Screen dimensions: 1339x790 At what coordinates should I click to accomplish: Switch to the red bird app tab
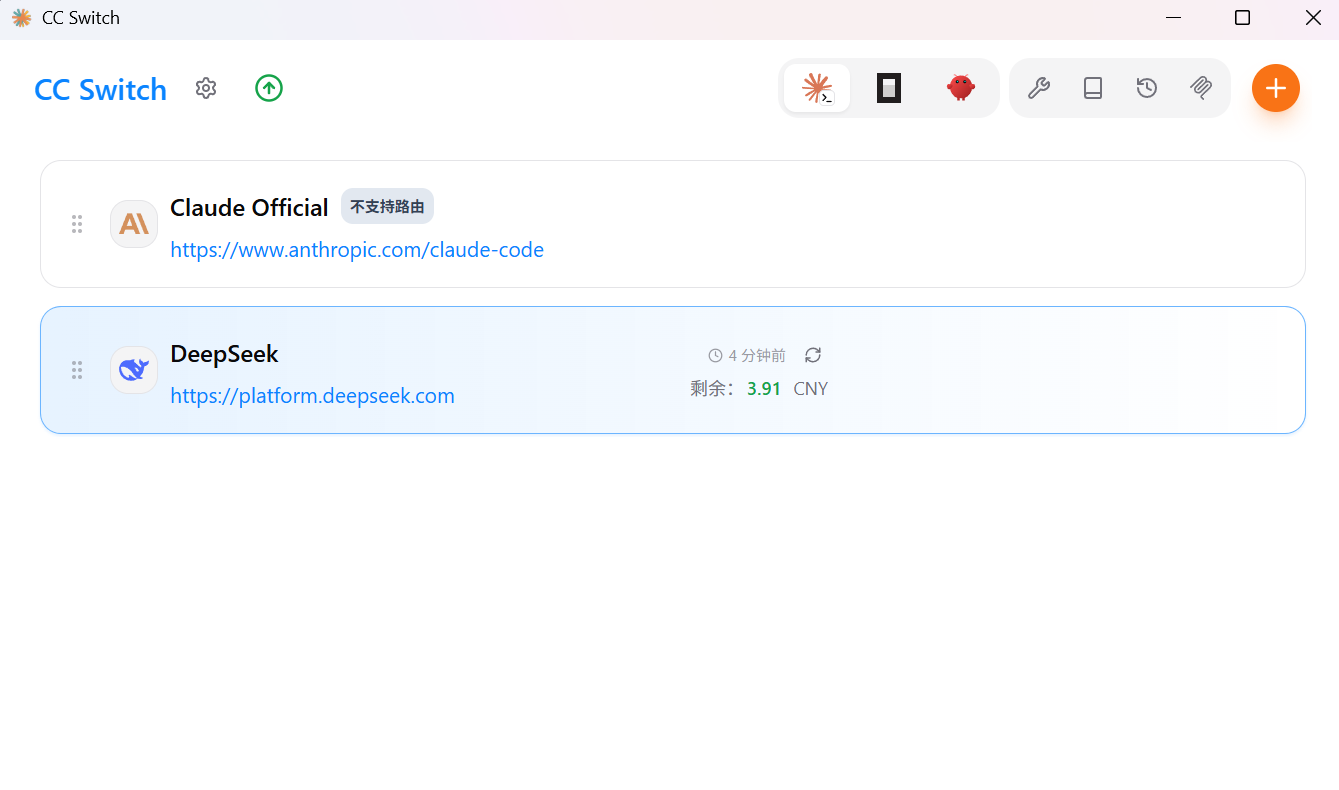961,88
